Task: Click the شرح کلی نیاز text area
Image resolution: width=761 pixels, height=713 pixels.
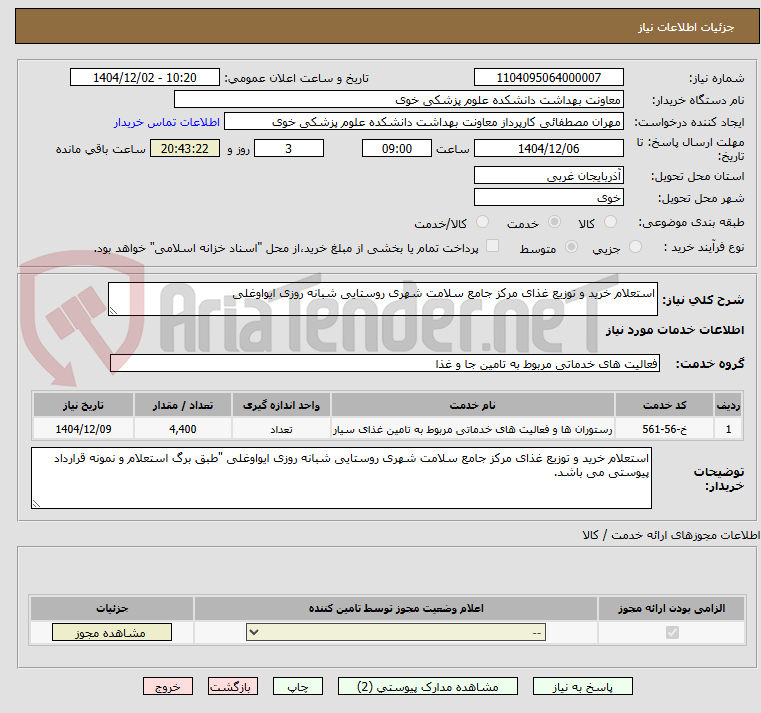Action: (382, 299)
